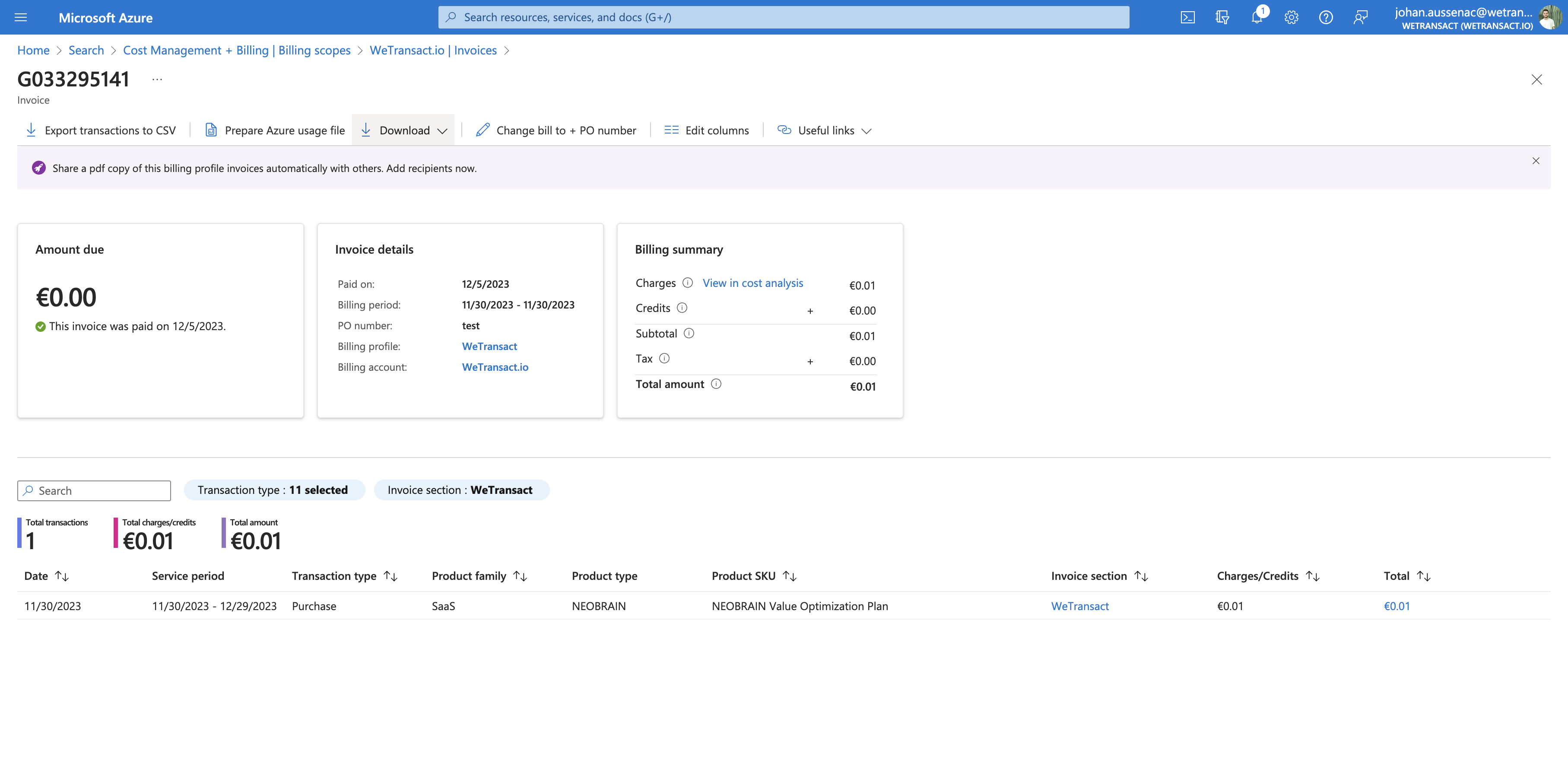Open the help question mark icon
Viewport: 1568px width, 757px height.
pyautogui.click(x=1326, y=17)
